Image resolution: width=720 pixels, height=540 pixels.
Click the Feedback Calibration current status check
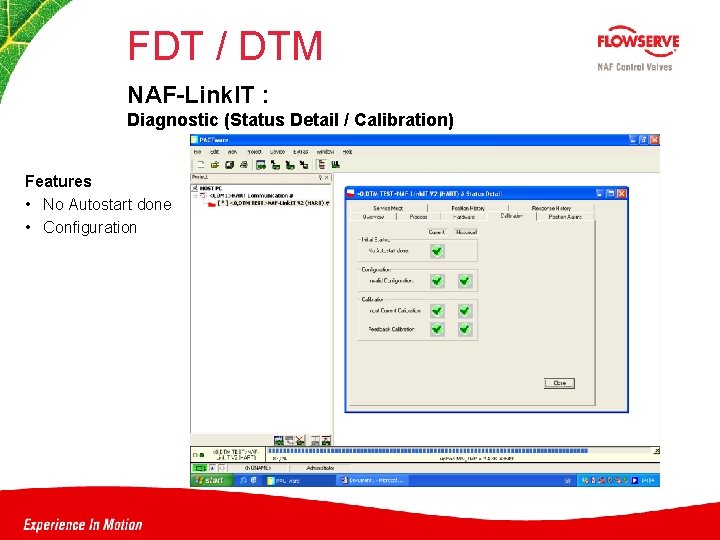(x=437, y=329)
